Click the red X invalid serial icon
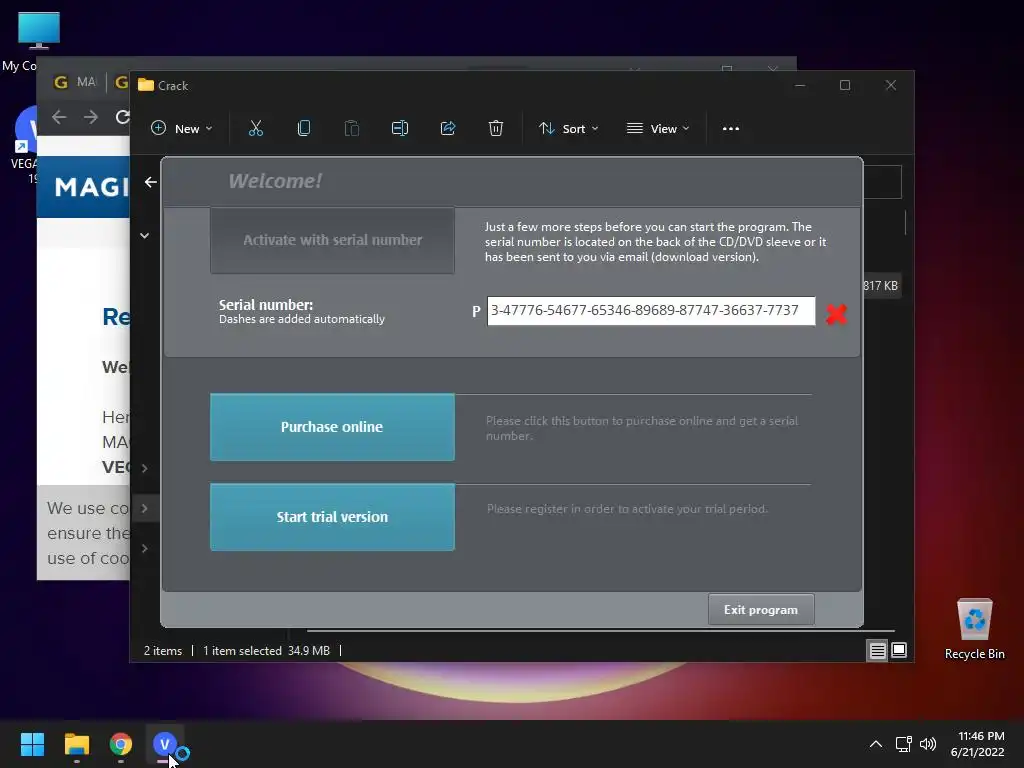 [x=837, y=314]
